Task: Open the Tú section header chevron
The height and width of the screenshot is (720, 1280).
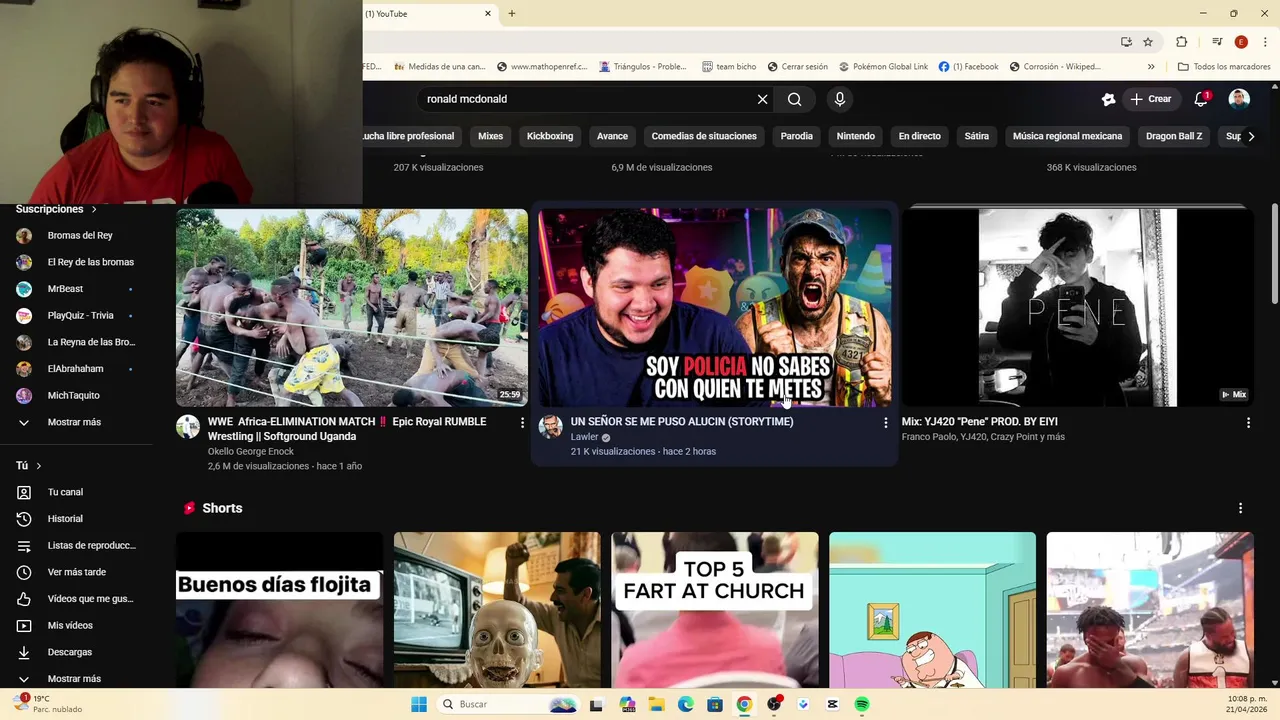Action: (39, 466)
